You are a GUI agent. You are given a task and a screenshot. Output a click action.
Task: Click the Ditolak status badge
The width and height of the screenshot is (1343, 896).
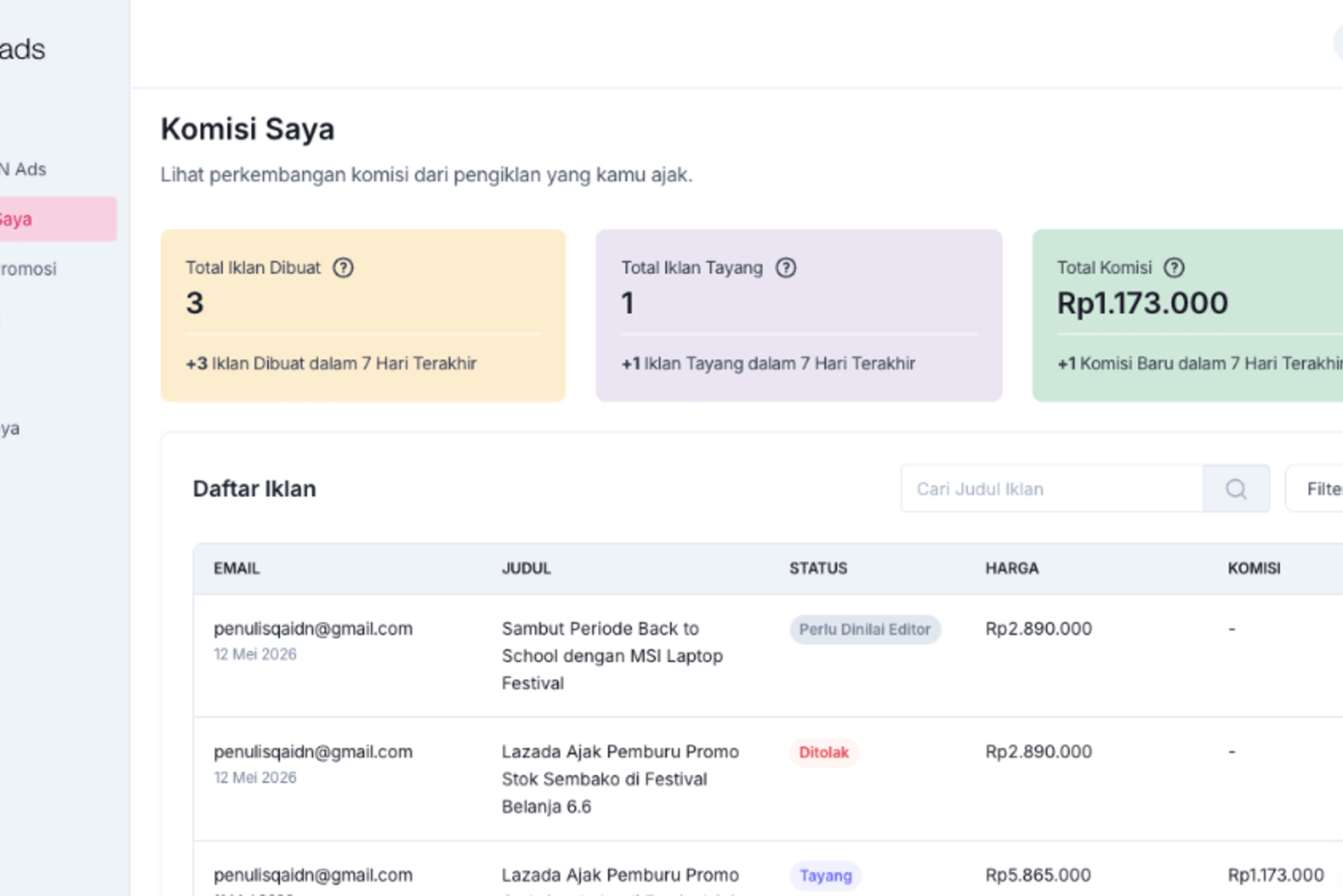(824, 753)
